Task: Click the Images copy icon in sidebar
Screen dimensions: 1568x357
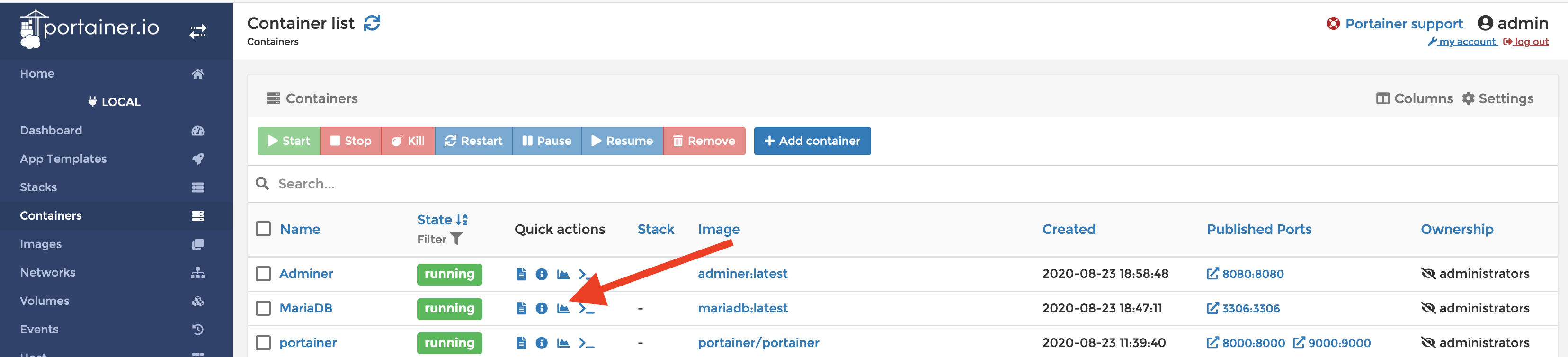Action: (198, 244)
